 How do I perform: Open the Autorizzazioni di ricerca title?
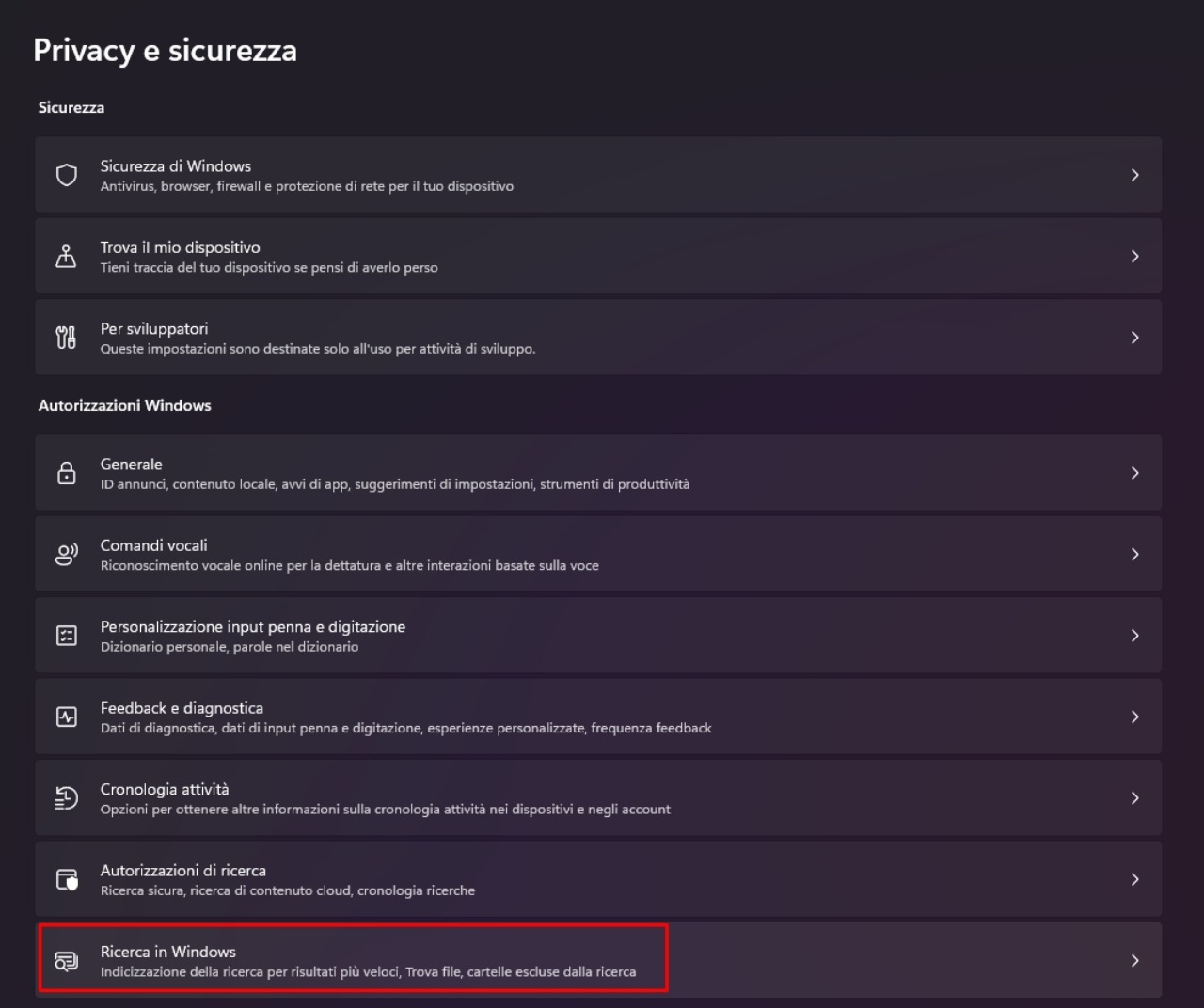pos(183,871)
